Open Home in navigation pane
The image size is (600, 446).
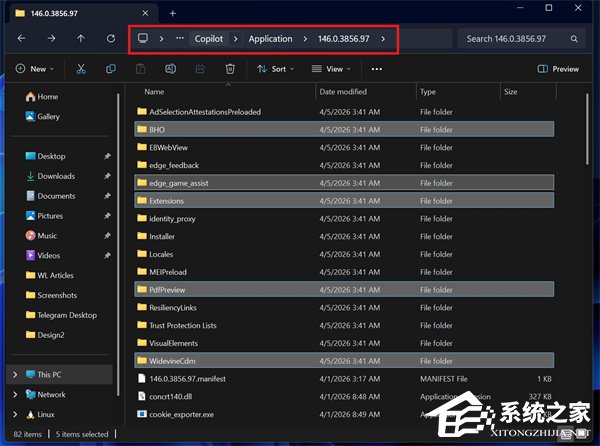tap(42, 97)
